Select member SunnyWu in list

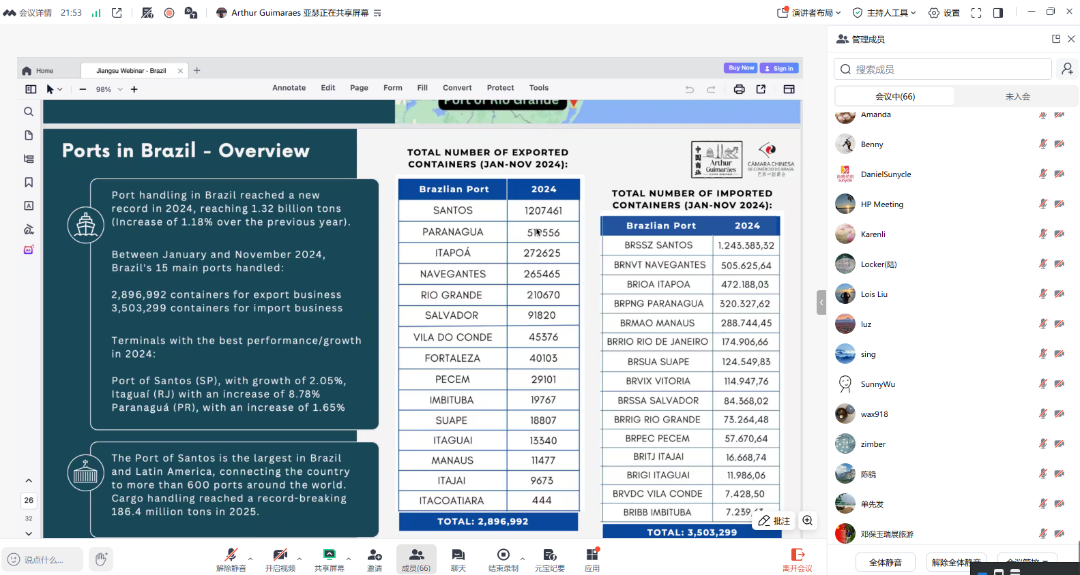click(953, 384)
